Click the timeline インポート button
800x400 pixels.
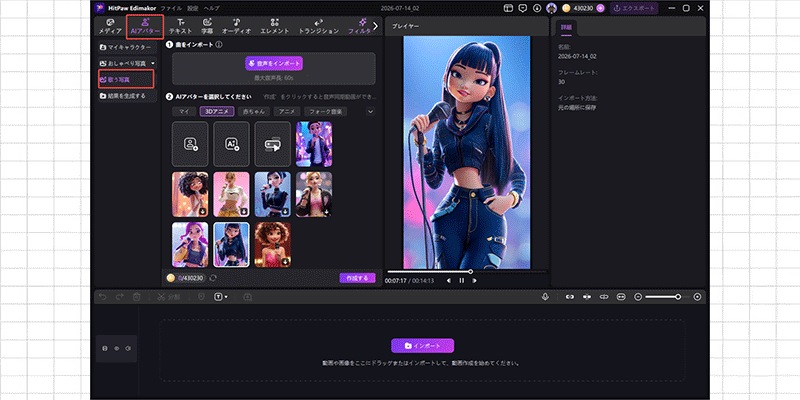[422, 345]
